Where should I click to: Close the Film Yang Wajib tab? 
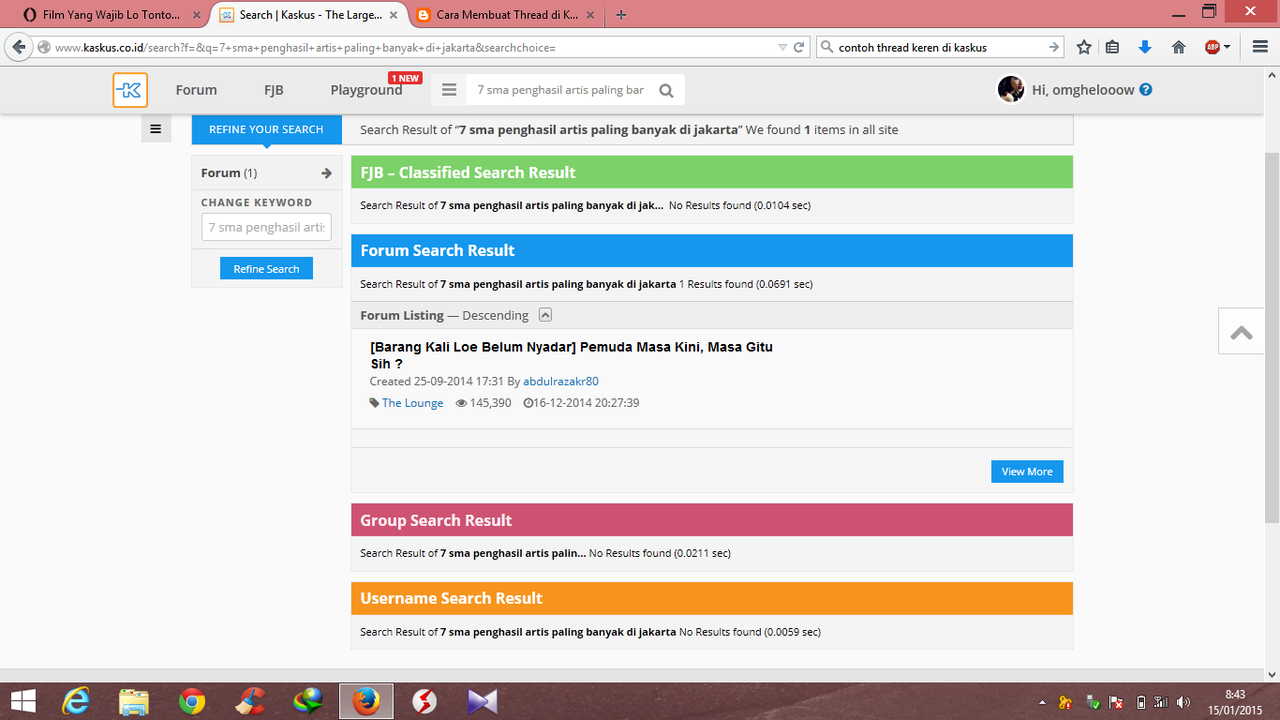195,15
